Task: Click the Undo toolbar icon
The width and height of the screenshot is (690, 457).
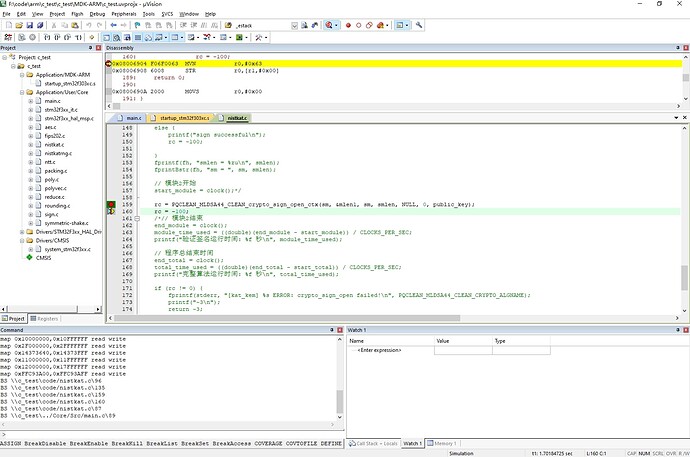Action: point(89,26)
